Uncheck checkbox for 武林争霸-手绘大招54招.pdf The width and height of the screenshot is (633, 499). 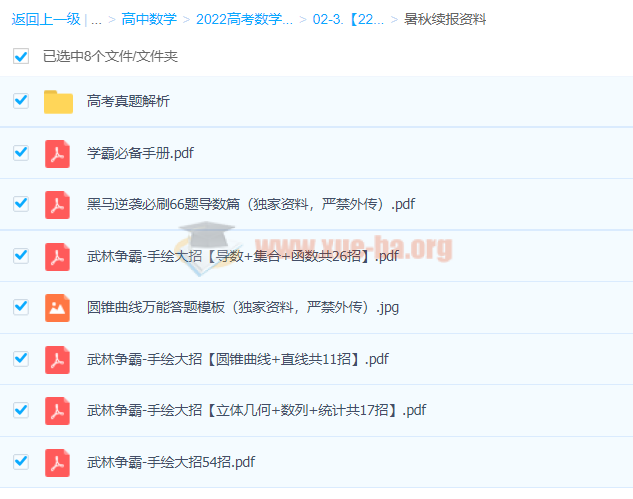[x=21, y=462]
